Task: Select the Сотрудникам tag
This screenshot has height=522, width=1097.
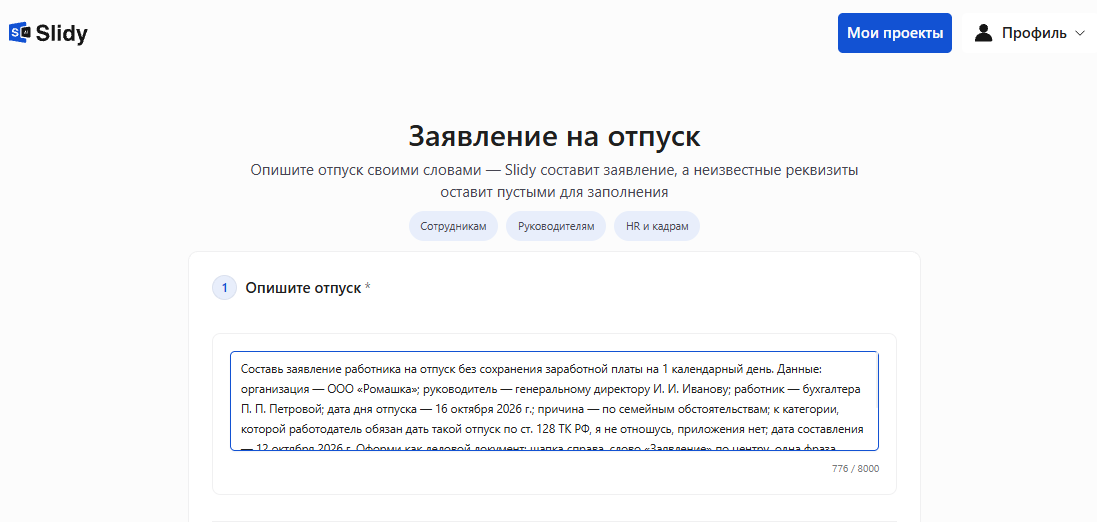Action: (453, 226)
